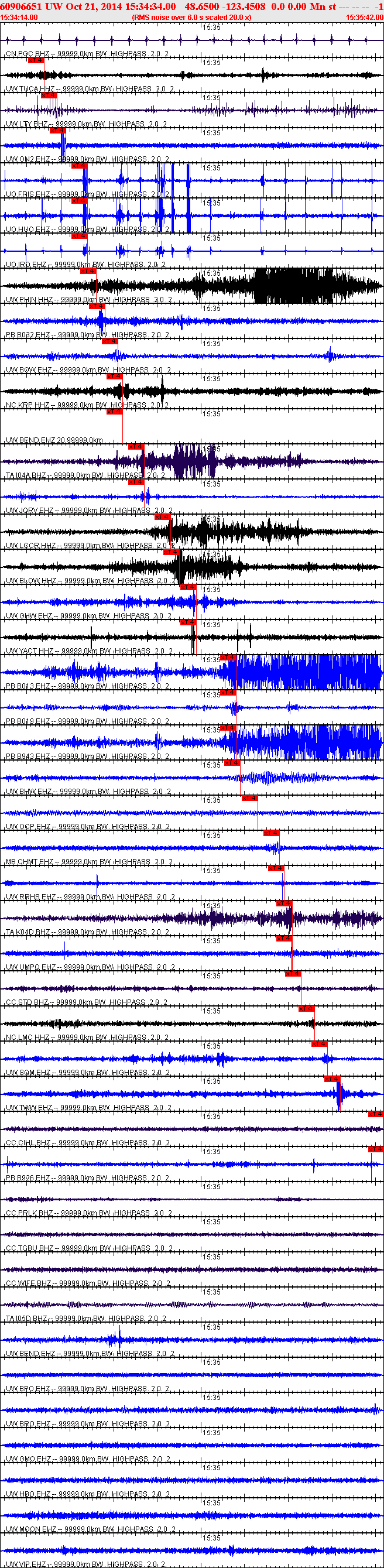Click the 15:34:14.00 start time label
Image resolution: width=384 pixels, height=1568 pixels.
pyautogui.click(x=19, y=18)
